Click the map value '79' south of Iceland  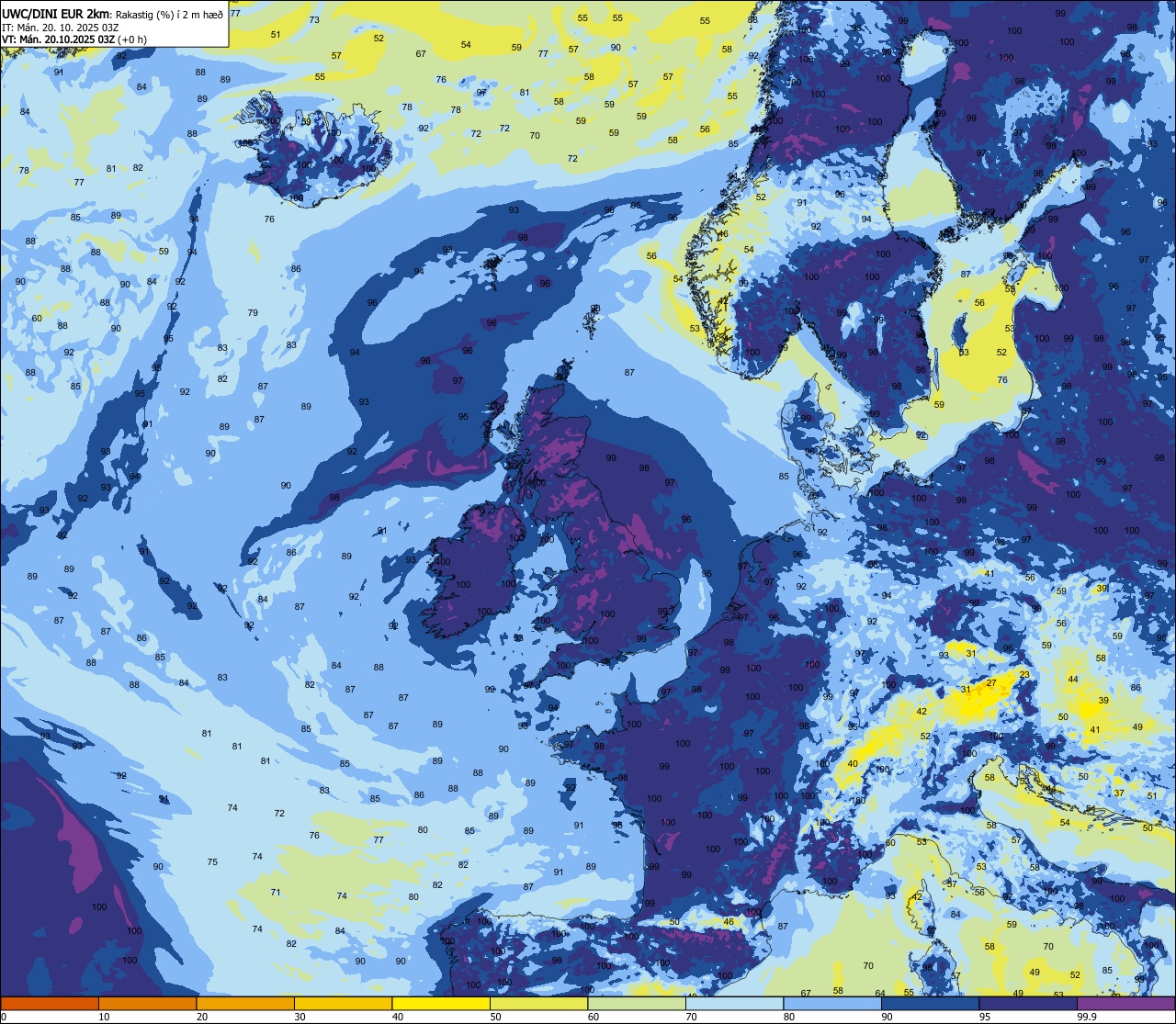click(x=253, y=313)
